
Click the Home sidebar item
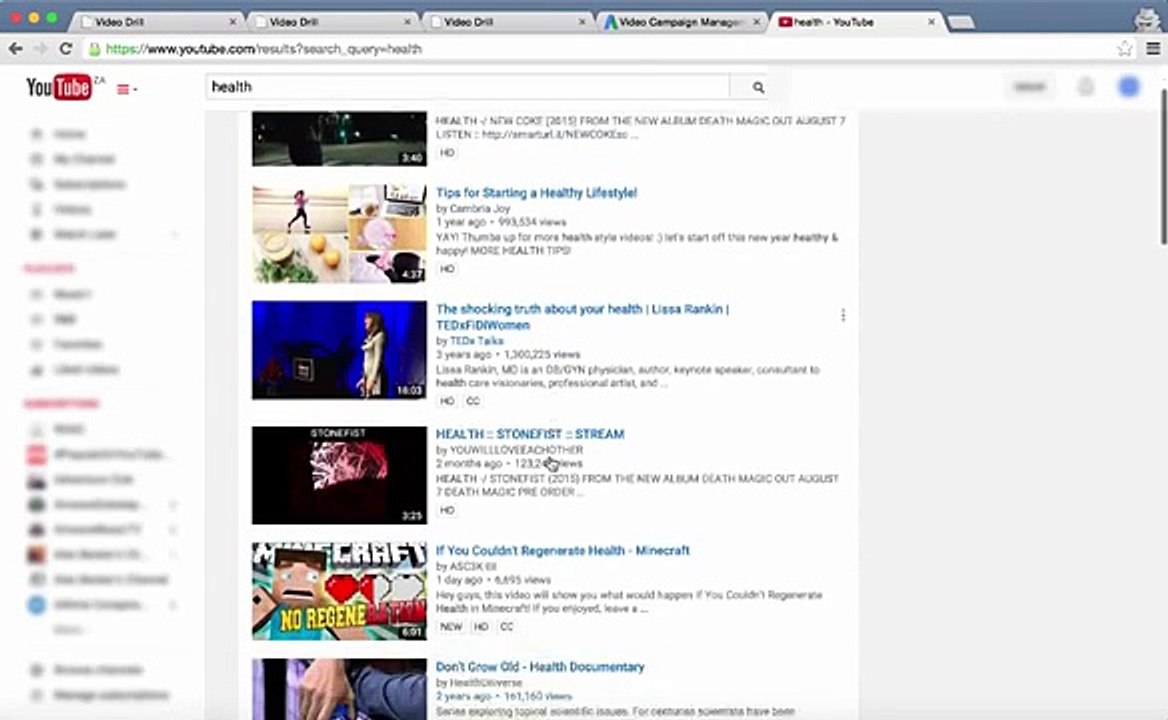coord(69,134)
